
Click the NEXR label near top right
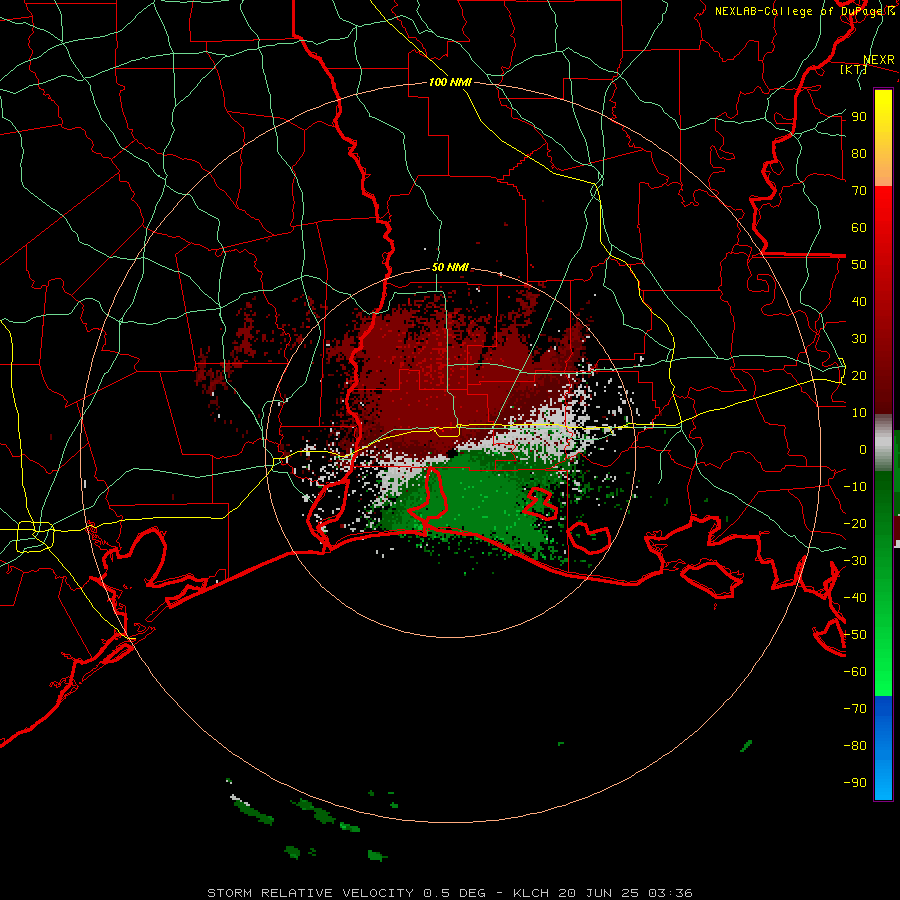point(879,60)
